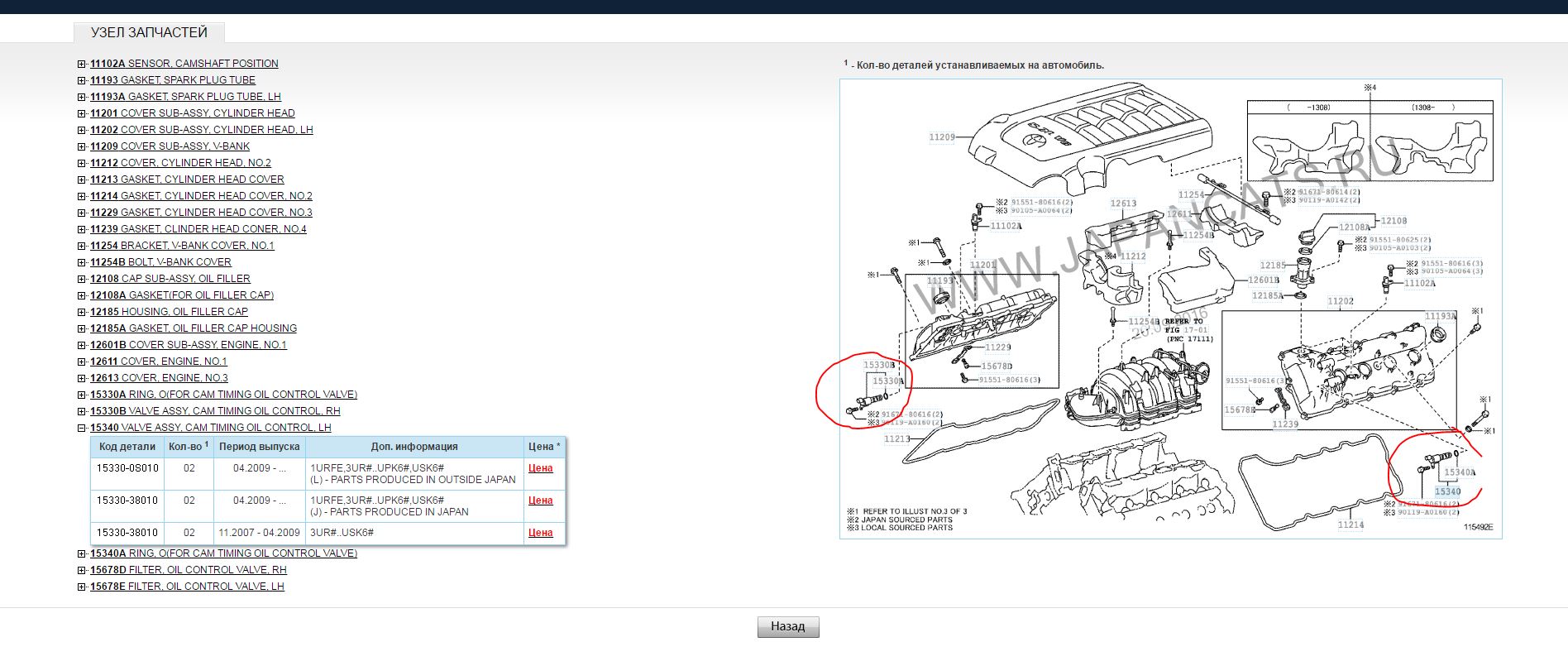Collapse the 15340 Valve Assy LH node
Screen dimensions: 1568x661
click(x=81, y=428)
